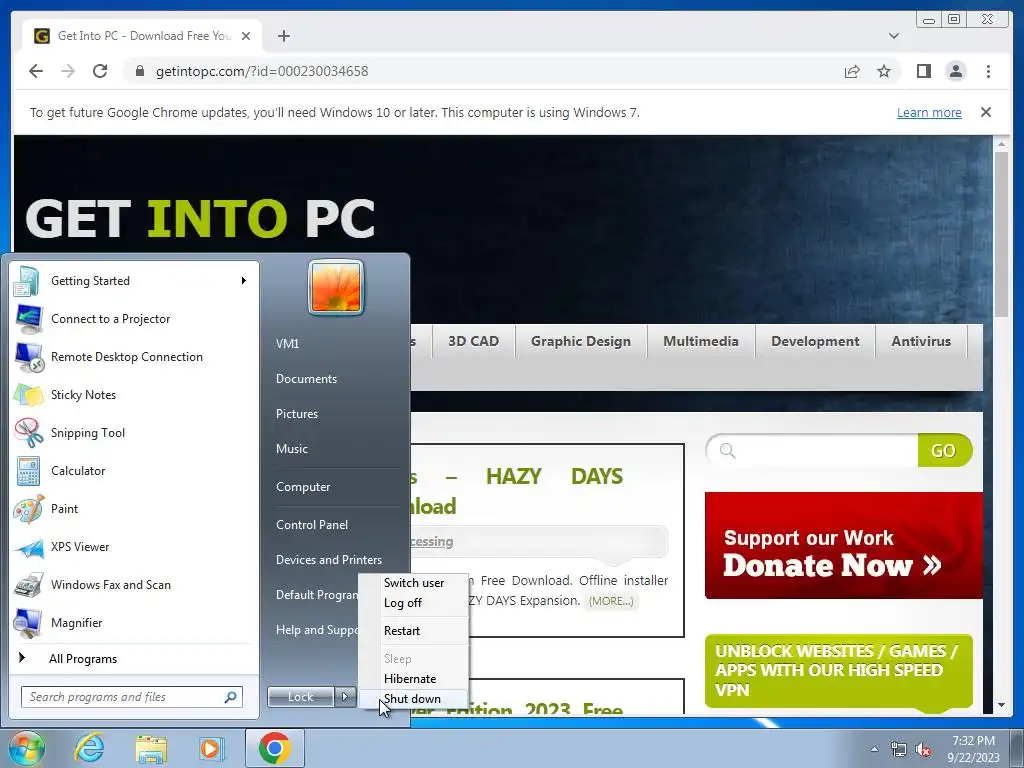Open Multimedia category
1024x768 pixels.
[x=701, y=342]
